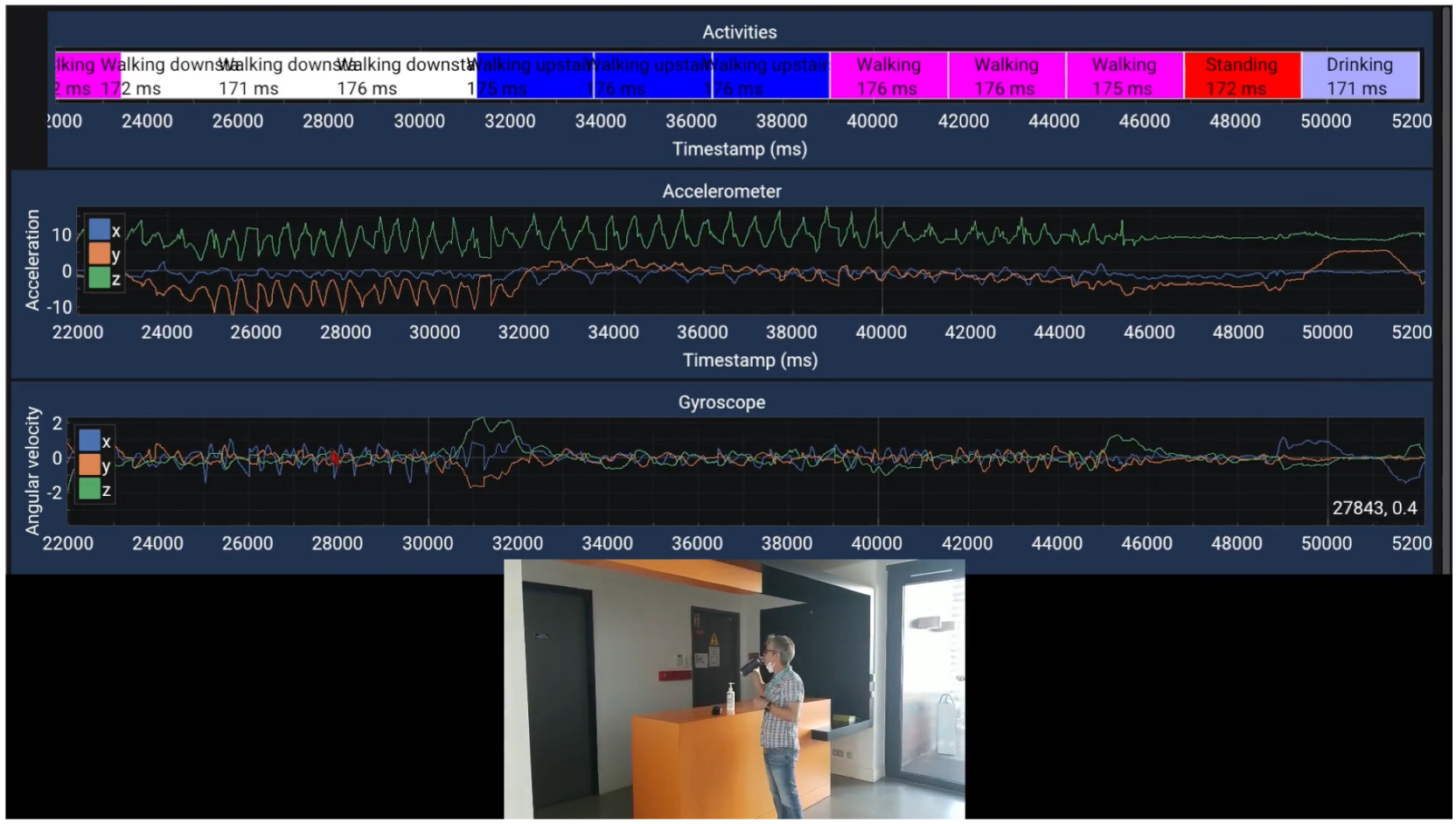This screenshot has height=824, width=1456.
Task: Click the Activities panel title
Action: (739, 32)
